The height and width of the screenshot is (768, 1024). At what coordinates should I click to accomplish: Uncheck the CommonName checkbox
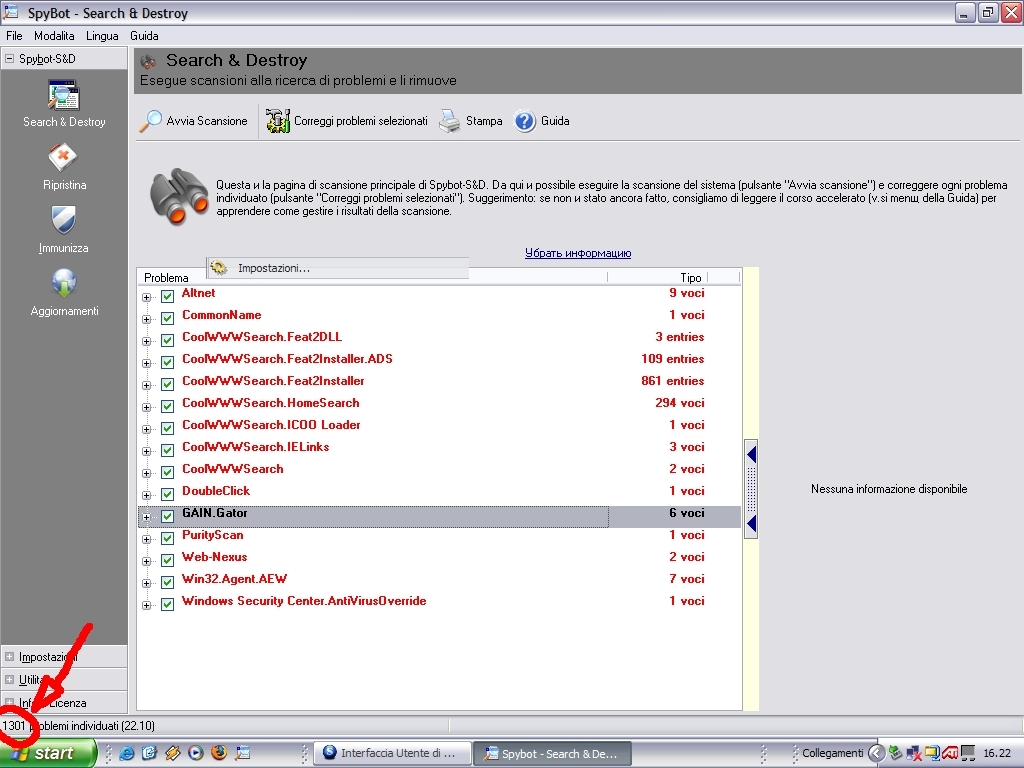click(x=167, y=319)
